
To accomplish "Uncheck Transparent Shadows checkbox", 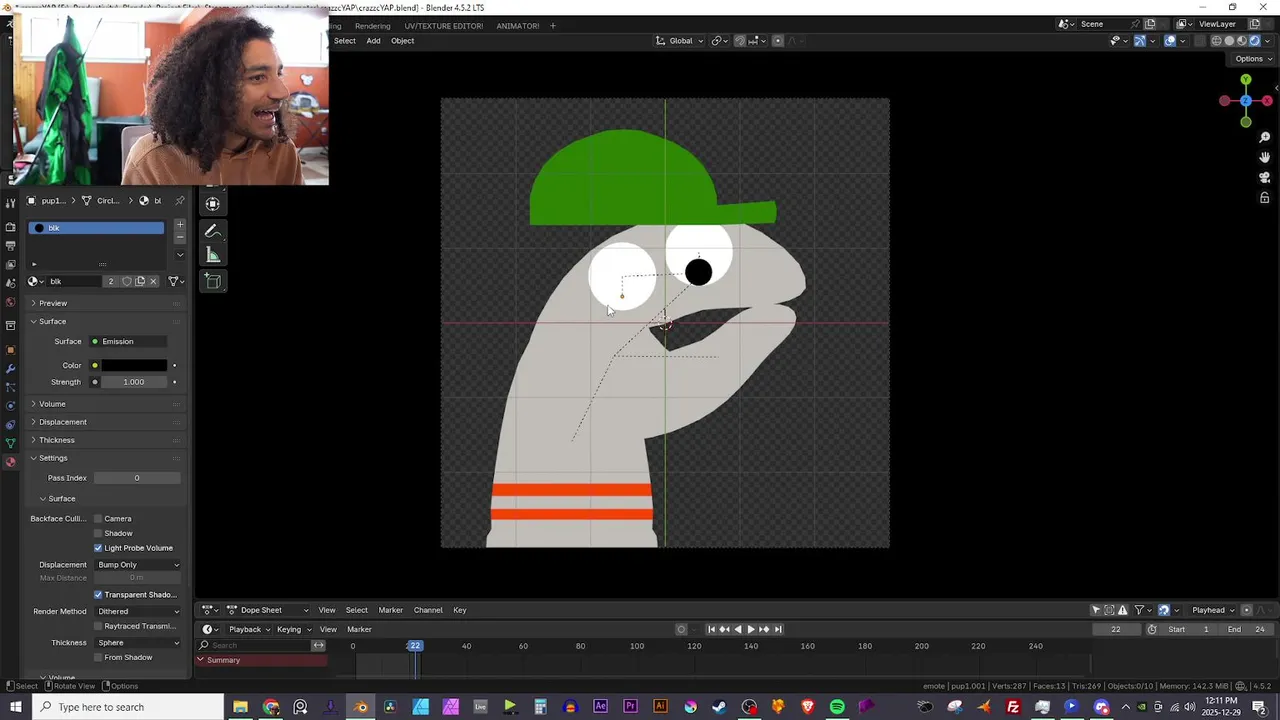I will click(98, 595).
